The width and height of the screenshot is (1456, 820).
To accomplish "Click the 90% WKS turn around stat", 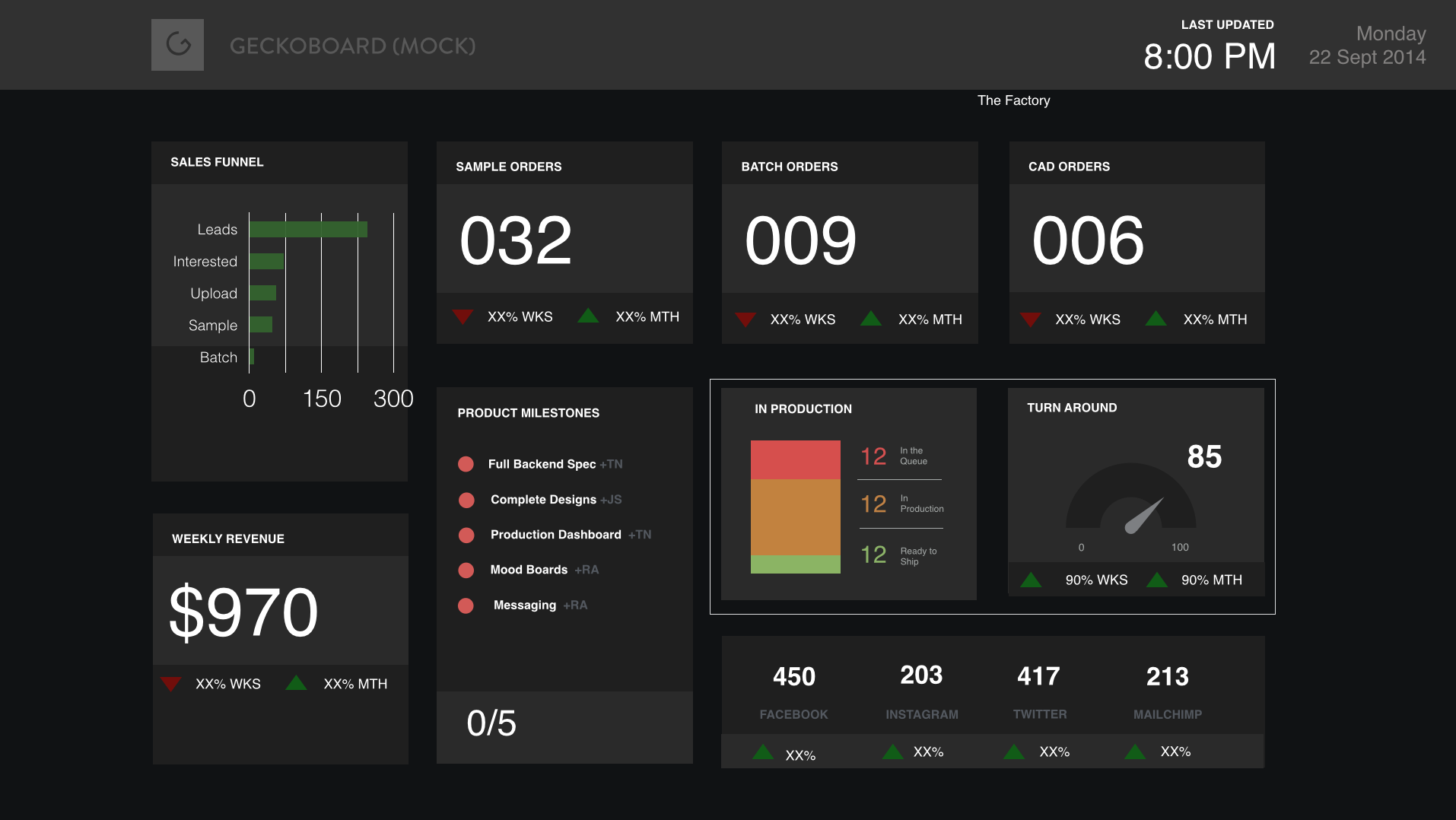I will 1096,580.
